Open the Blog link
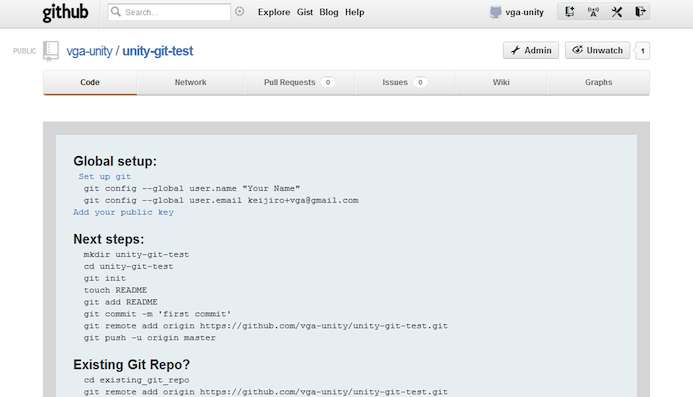Viewport: 693px width, 397px height. 329,12
